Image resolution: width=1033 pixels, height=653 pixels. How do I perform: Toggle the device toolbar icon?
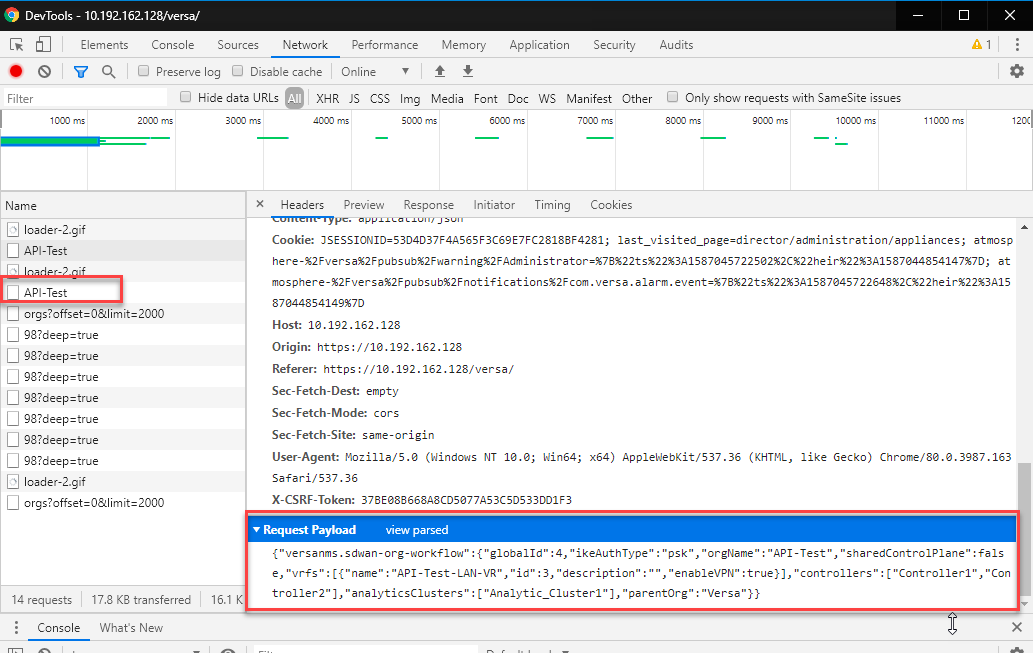[x=43, y=45]
